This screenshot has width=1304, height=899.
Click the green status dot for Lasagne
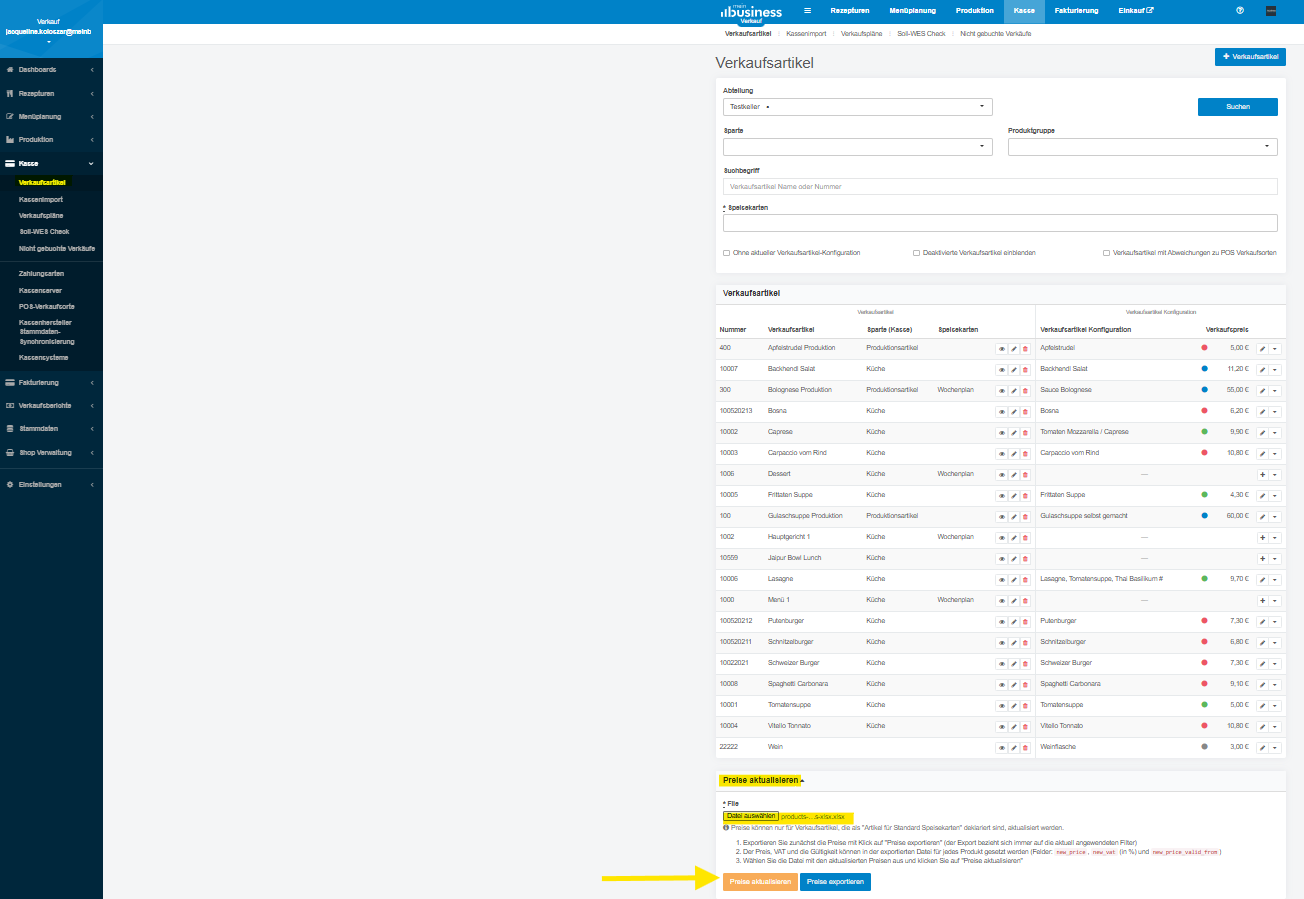point(1205,579)
